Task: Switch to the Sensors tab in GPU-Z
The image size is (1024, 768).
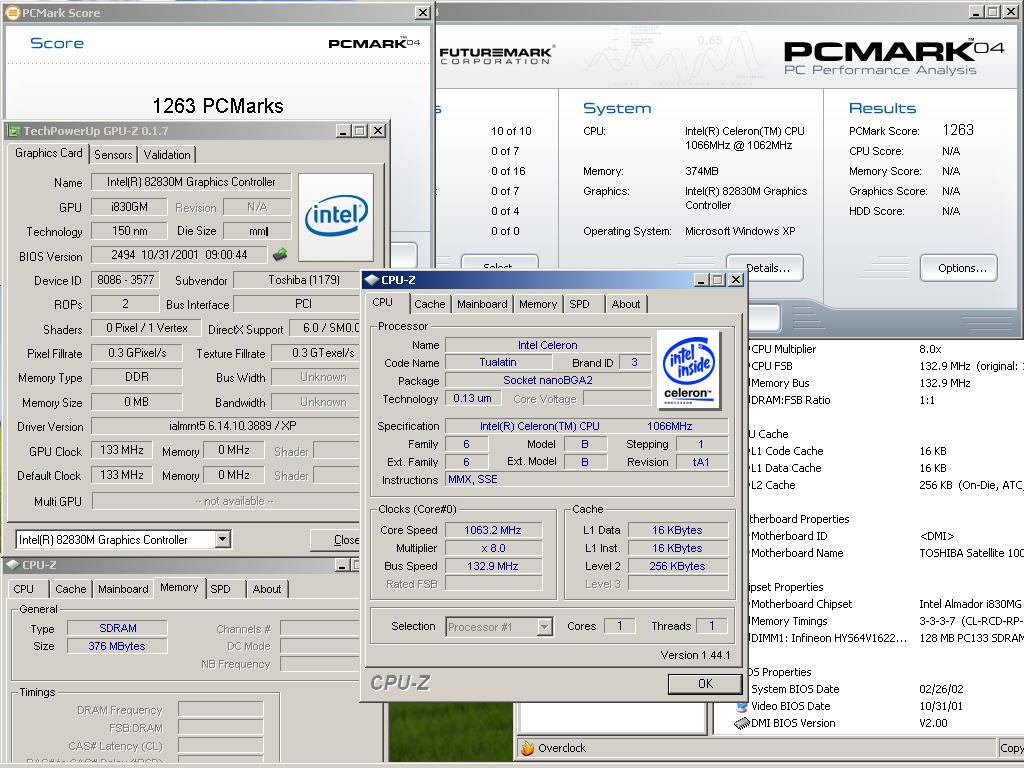Action: 113,155
